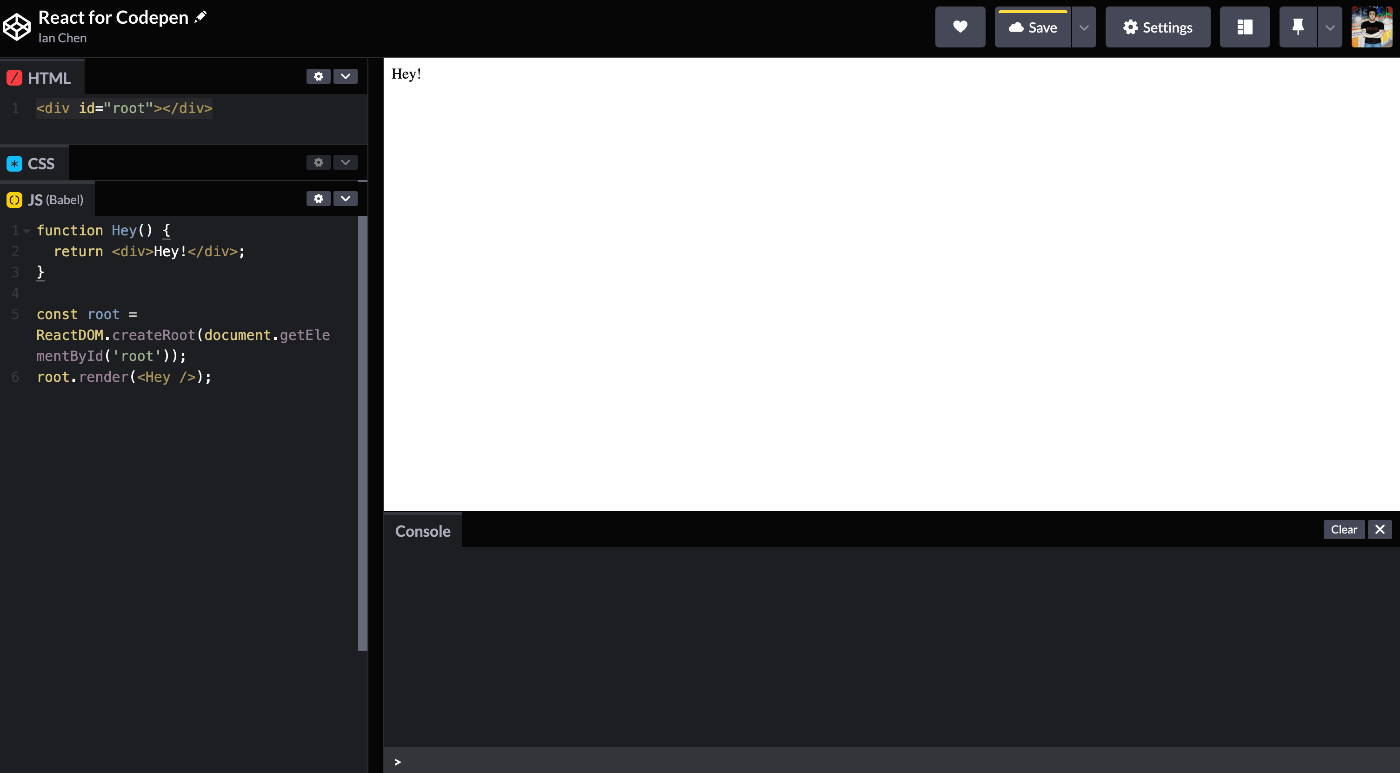The image size is (1400, 773).
Task: Clear the console output
Action: pos(1344,529)
